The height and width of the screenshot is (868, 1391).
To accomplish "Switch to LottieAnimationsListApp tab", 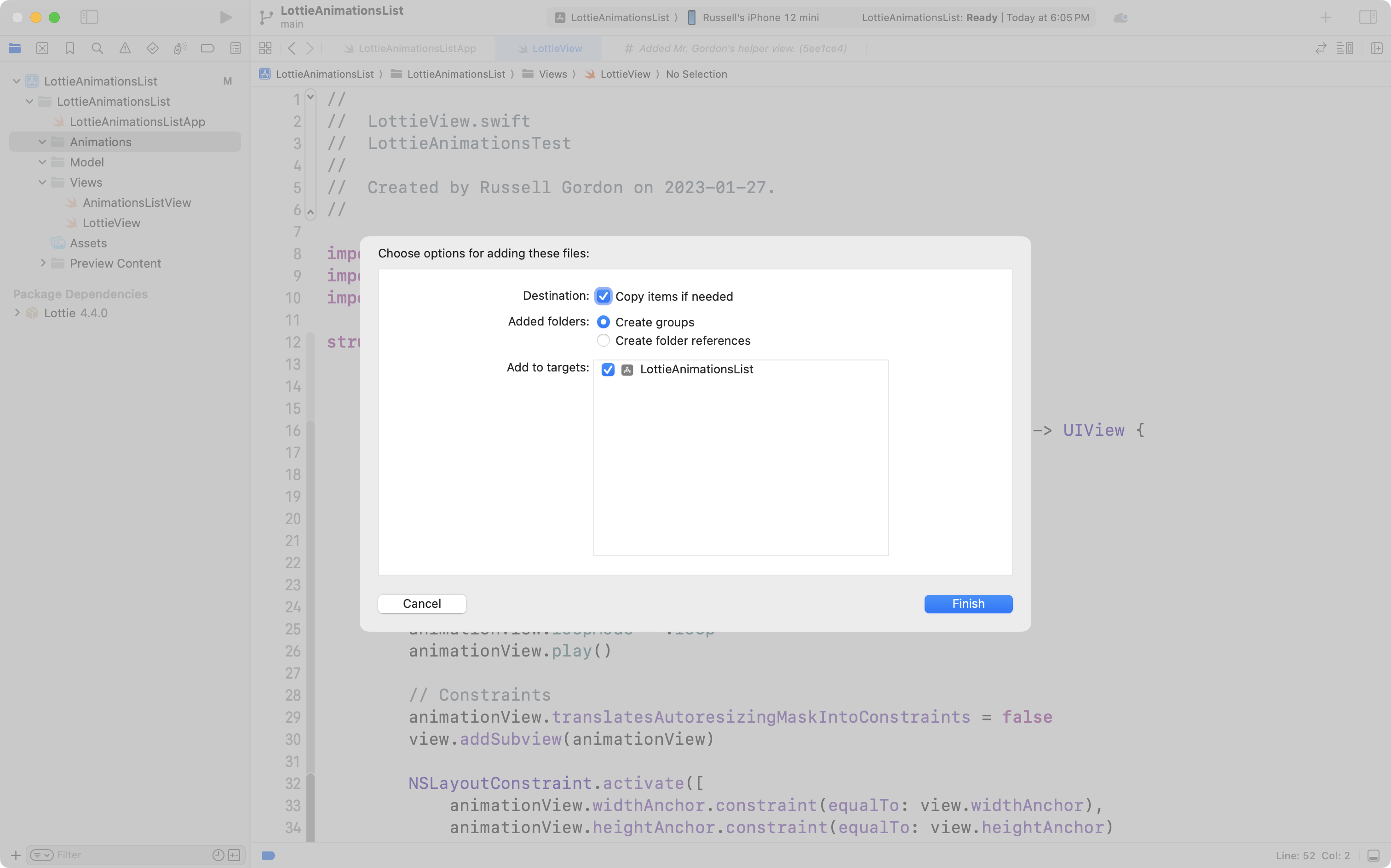I will pyautogui.click(x=416, y=48).
